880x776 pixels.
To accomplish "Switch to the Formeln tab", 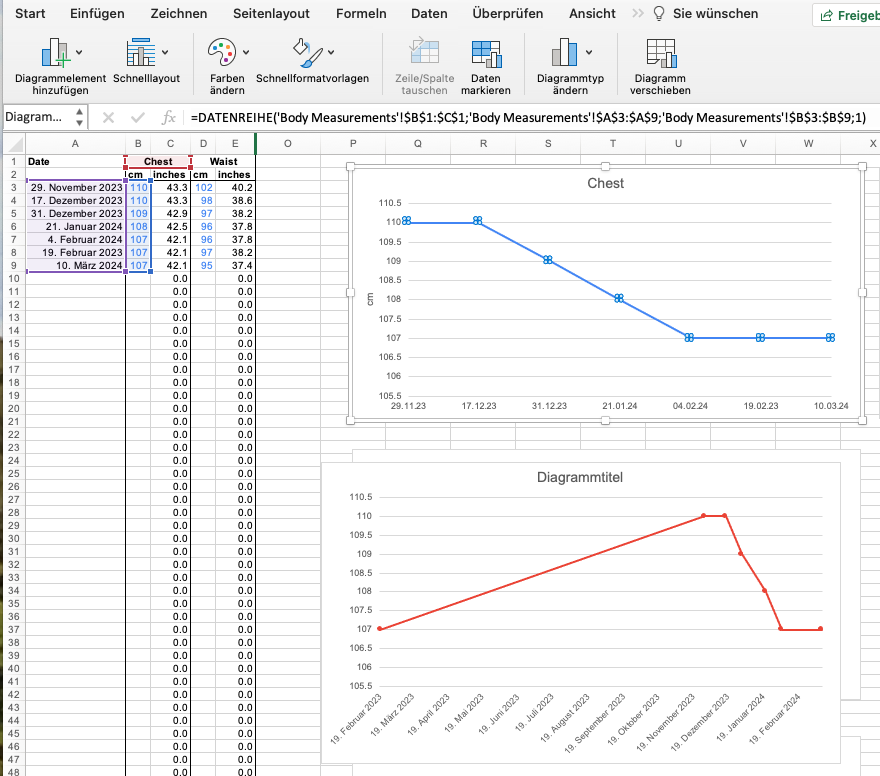I will 361,14.
